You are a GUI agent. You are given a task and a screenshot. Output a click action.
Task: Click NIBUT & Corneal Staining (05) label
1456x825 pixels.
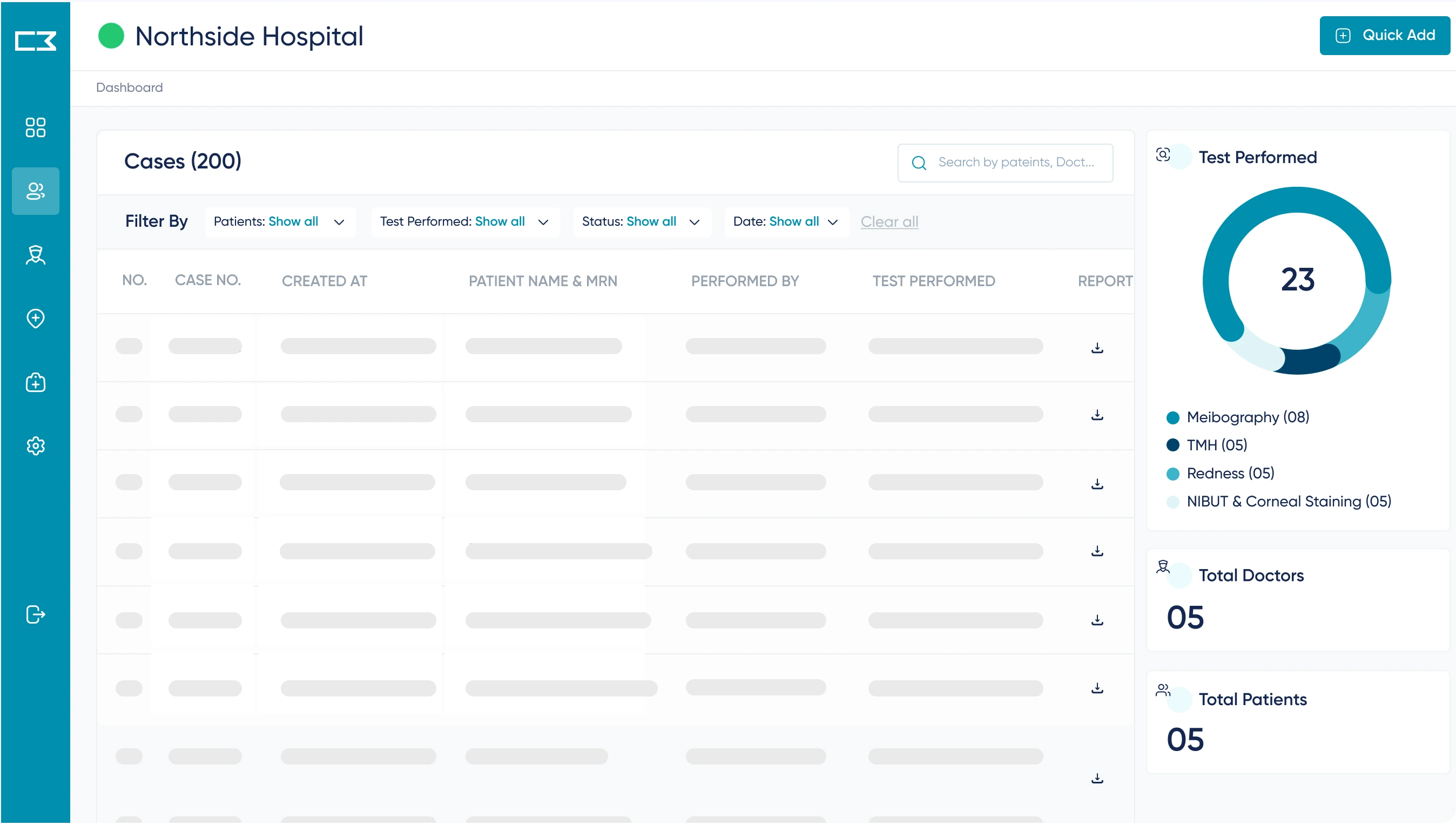tap(1289, 502)
